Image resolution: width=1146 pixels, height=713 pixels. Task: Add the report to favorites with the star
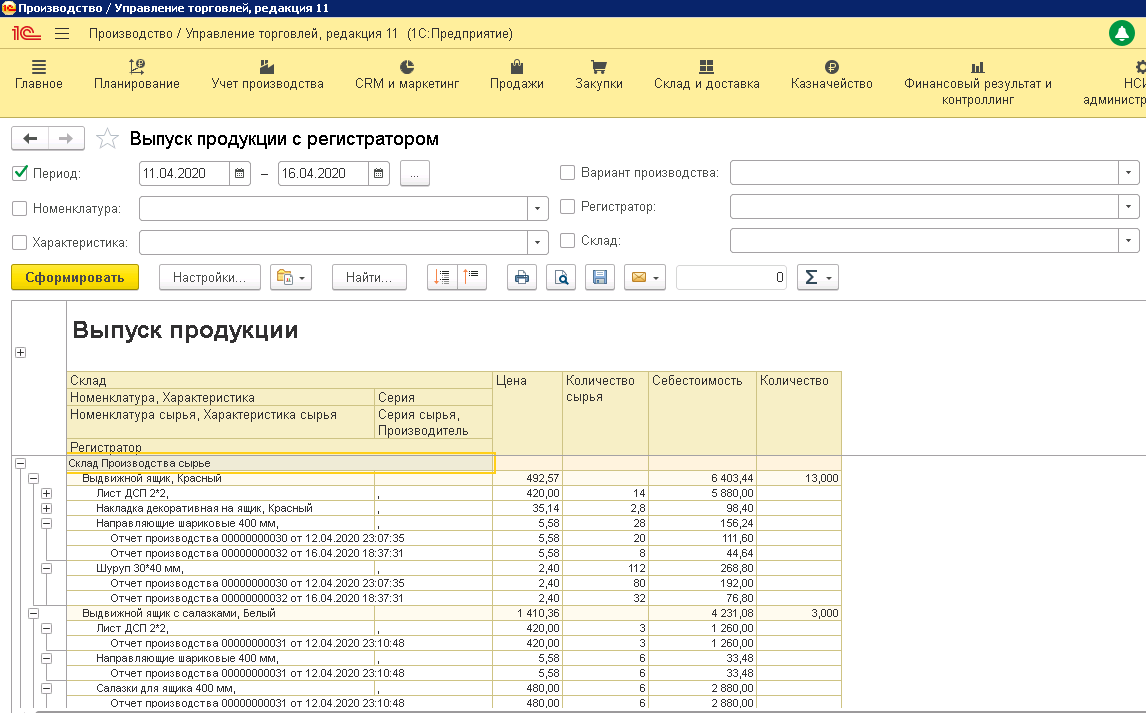coord(107,139)
